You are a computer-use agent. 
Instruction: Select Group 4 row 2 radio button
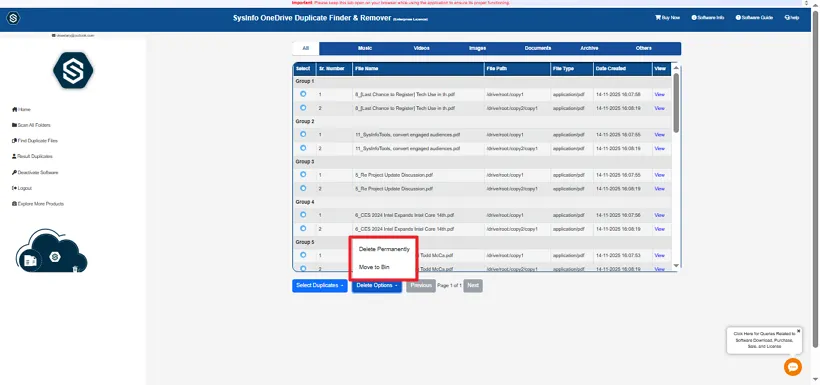(x=303, y=228)
